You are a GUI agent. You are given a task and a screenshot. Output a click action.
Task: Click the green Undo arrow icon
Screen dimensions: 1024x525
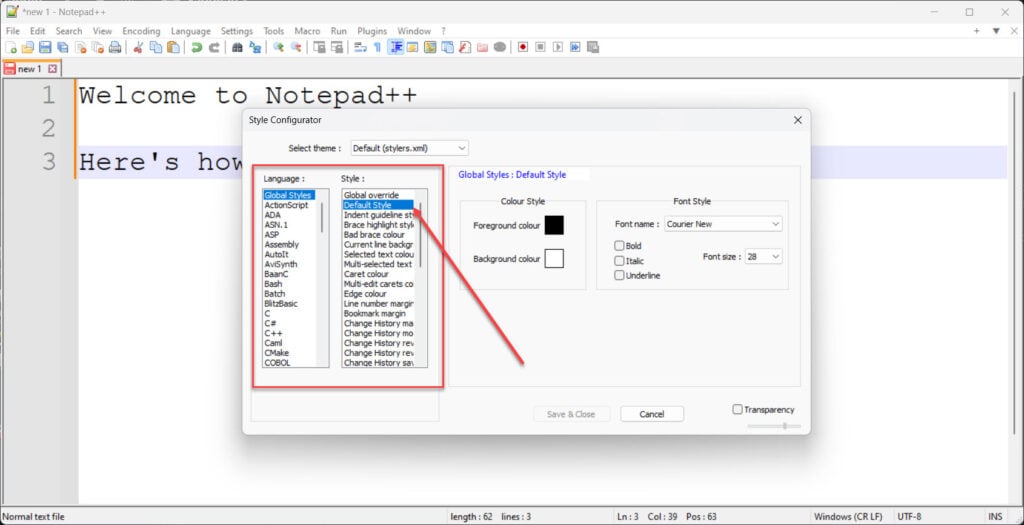197,47
